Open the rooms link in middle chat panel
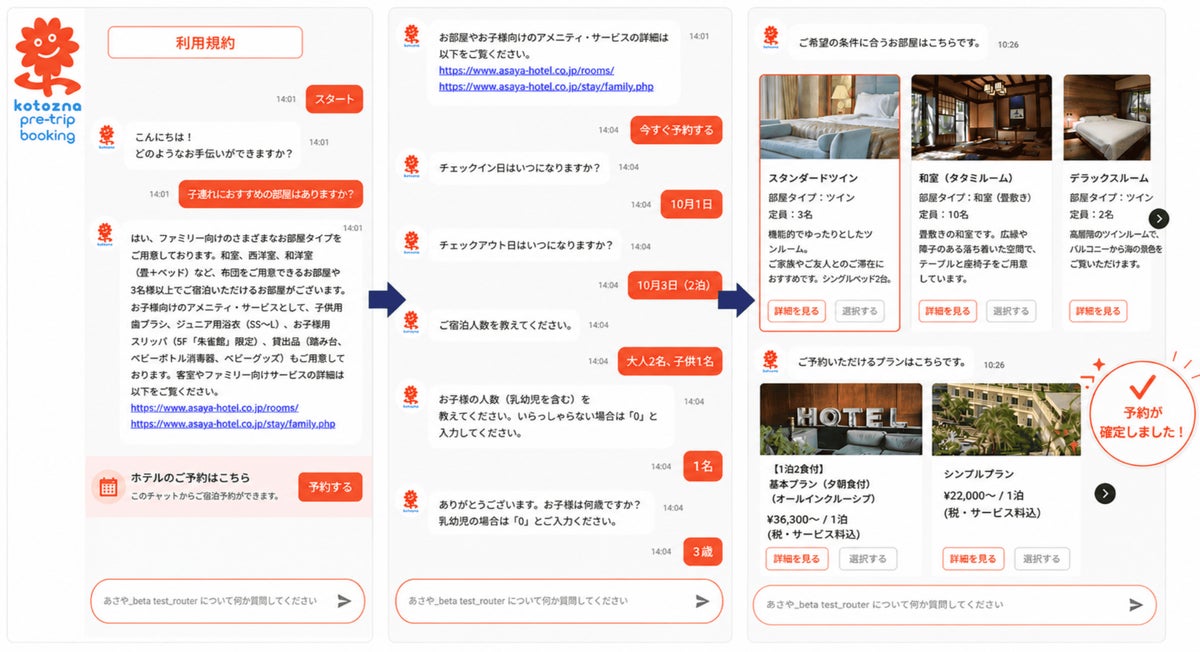Screen dimensions: 1200x652 [x=526, y=71]
